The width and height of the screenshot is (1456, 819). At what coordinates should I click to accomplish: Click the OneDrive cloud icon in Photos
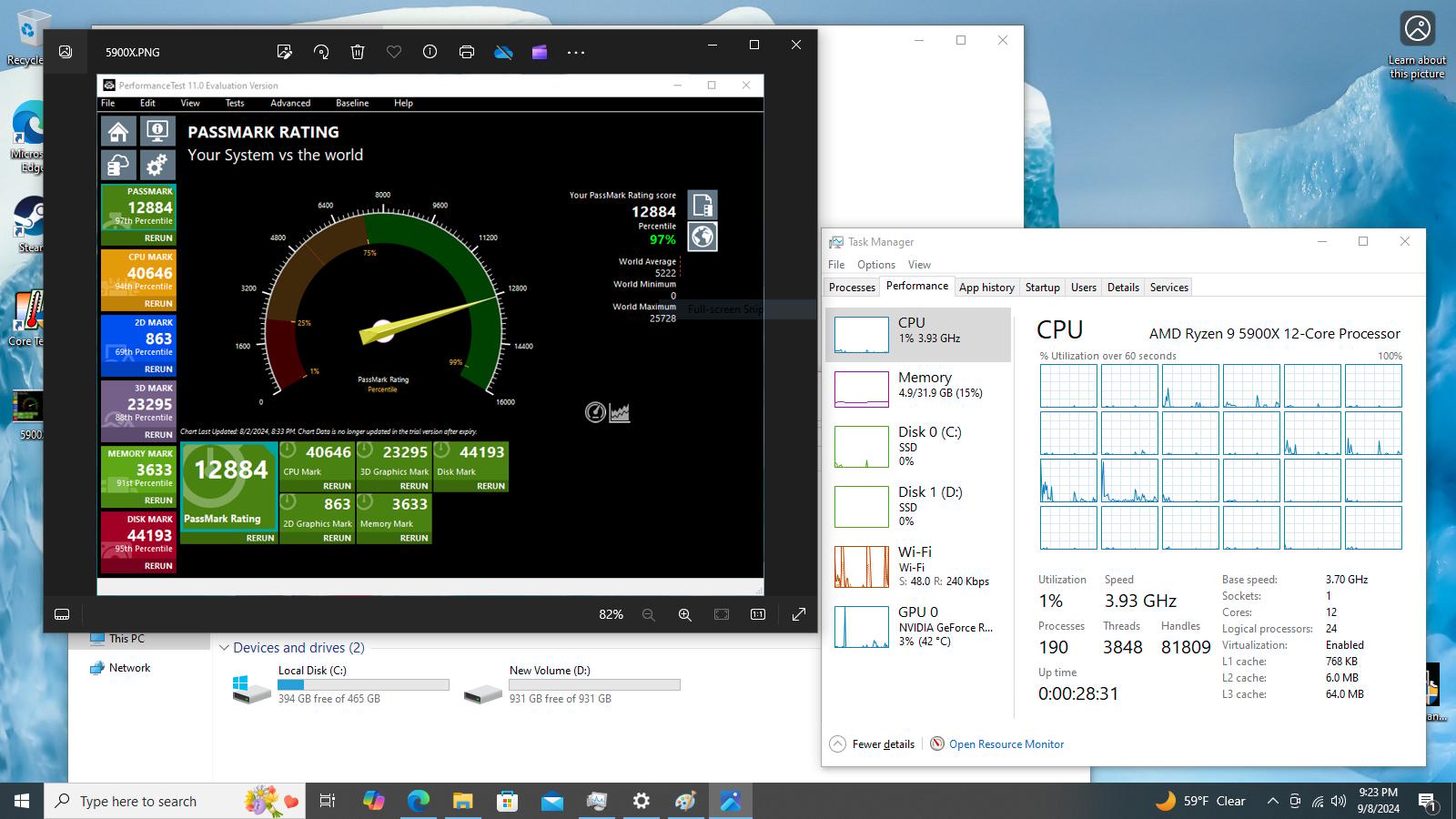tap(503, 52)
